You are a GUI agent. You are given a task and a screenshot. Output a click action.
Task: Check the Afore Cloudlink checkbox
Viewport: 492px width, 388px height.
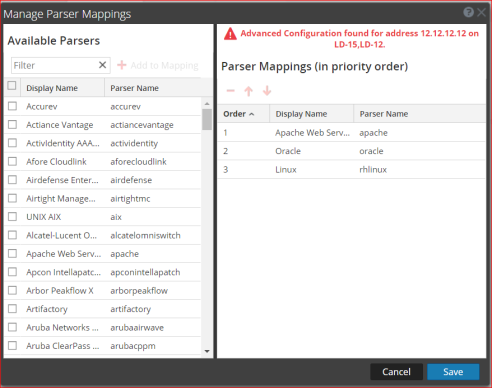[12, 162]
